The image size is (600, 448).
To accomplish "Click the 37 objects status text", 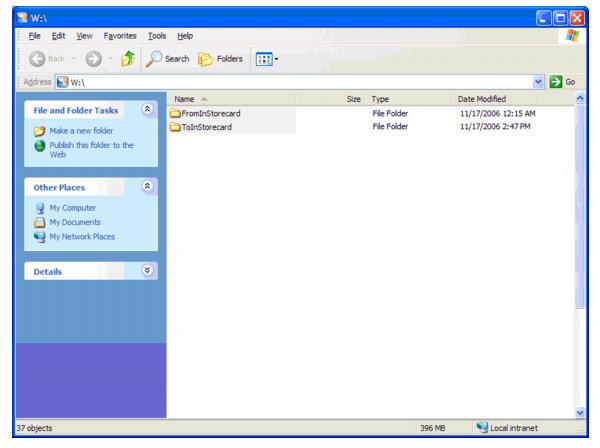I will click(x=34, y=428).
